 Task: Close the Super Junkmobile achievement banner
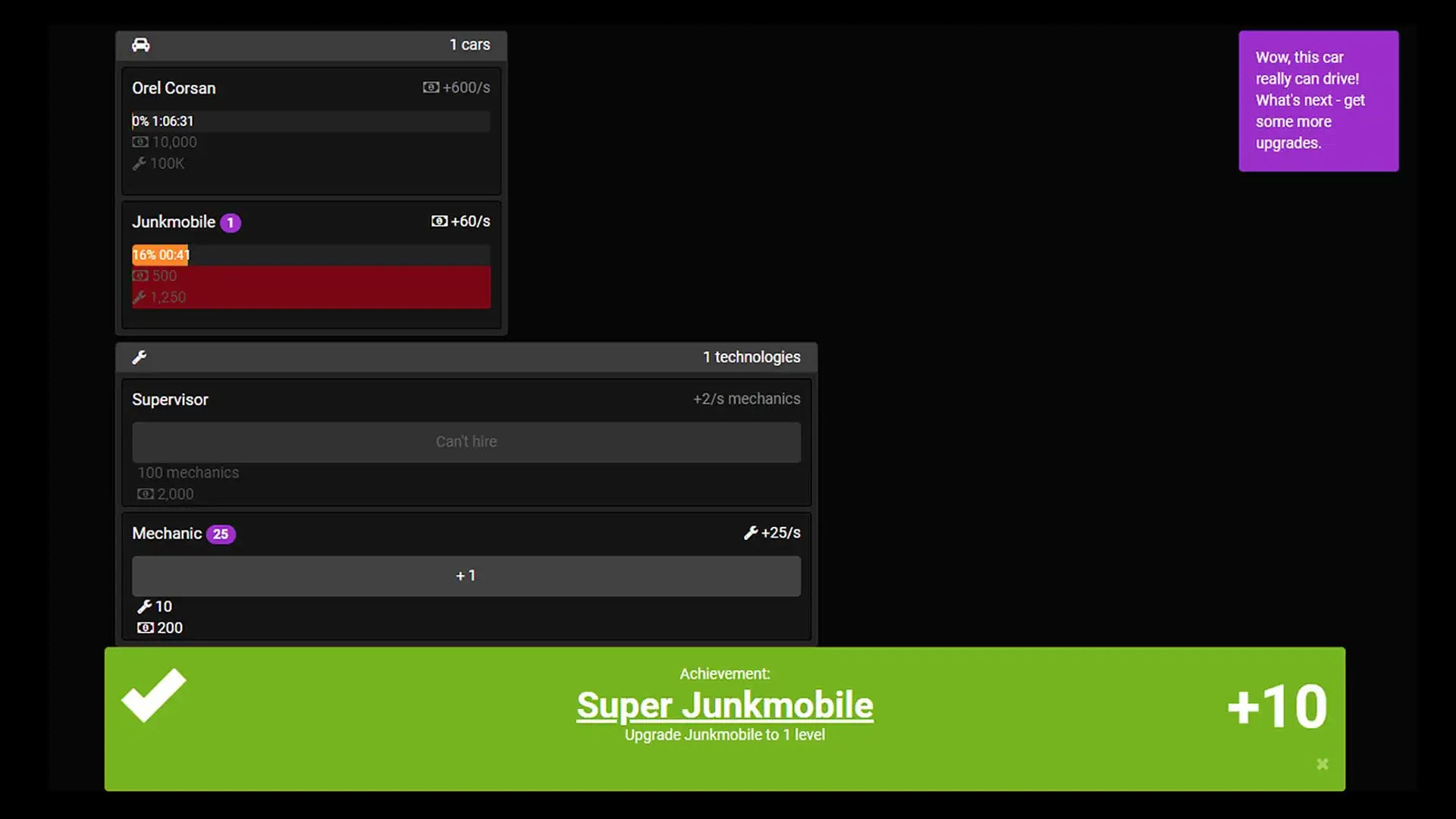coord(1322,764)
